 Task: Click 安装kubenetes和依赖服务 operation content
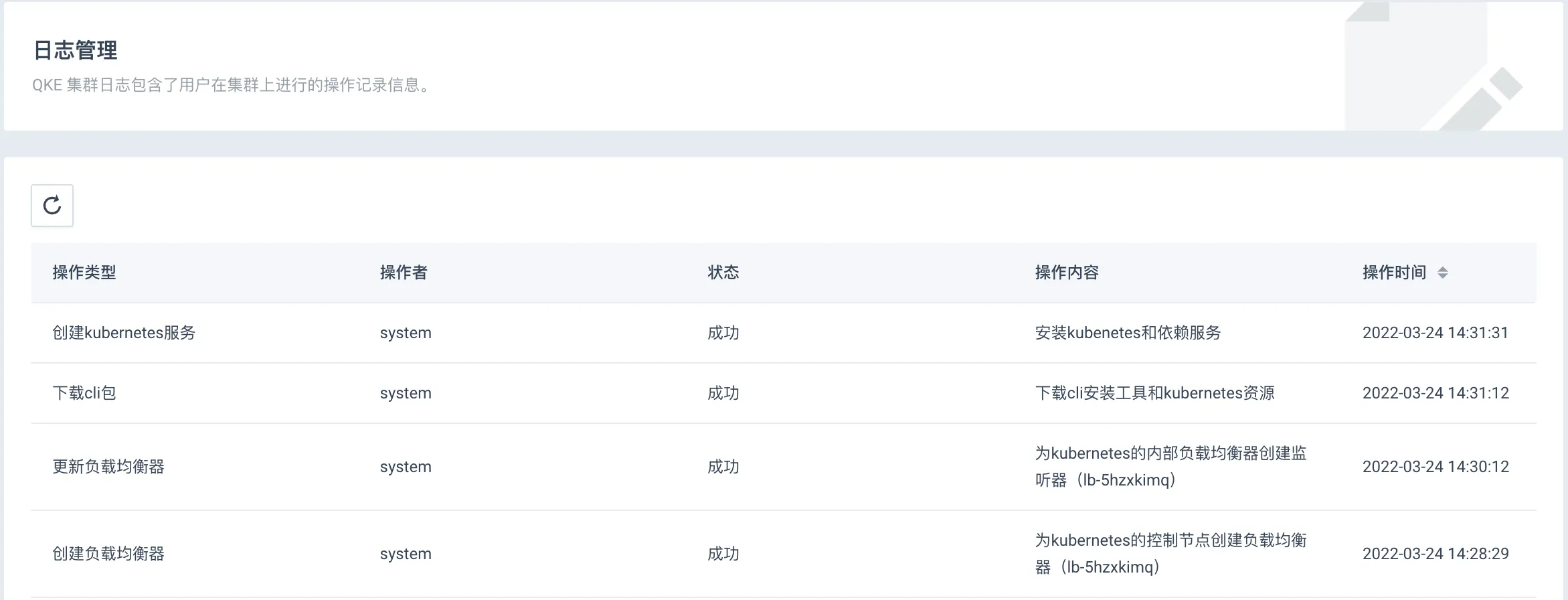click(1128, 333)
